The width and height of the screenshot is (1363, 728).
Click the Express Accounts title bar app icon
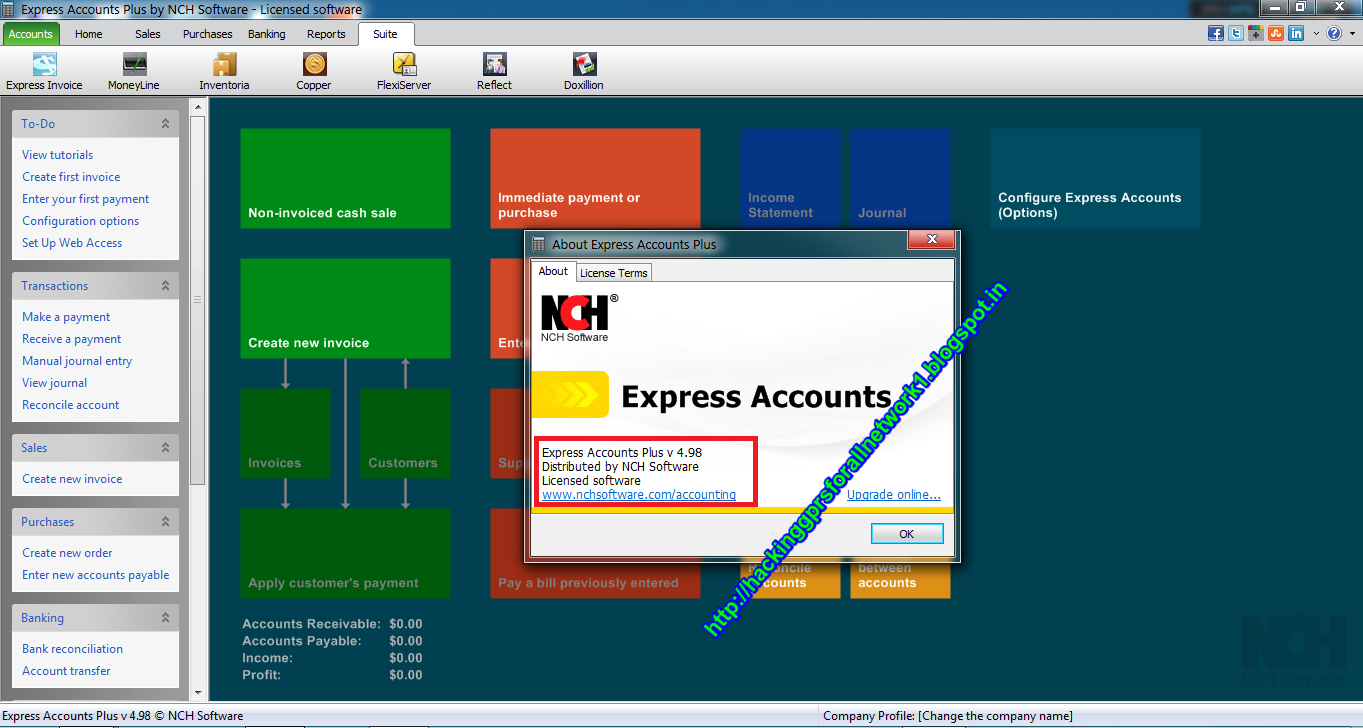pyautogui.click(x=9, y=9)
